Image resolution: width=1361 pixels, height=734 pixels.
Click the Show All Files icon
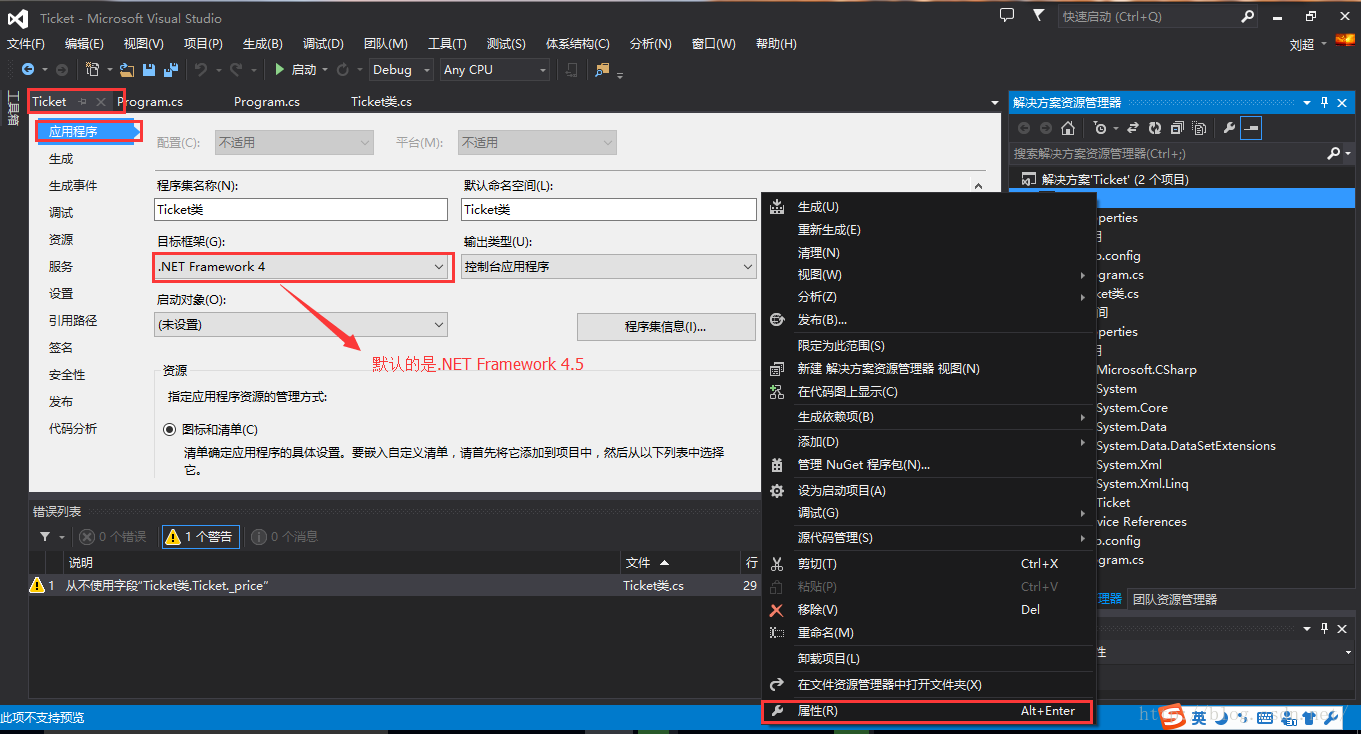pos(1198,128)
